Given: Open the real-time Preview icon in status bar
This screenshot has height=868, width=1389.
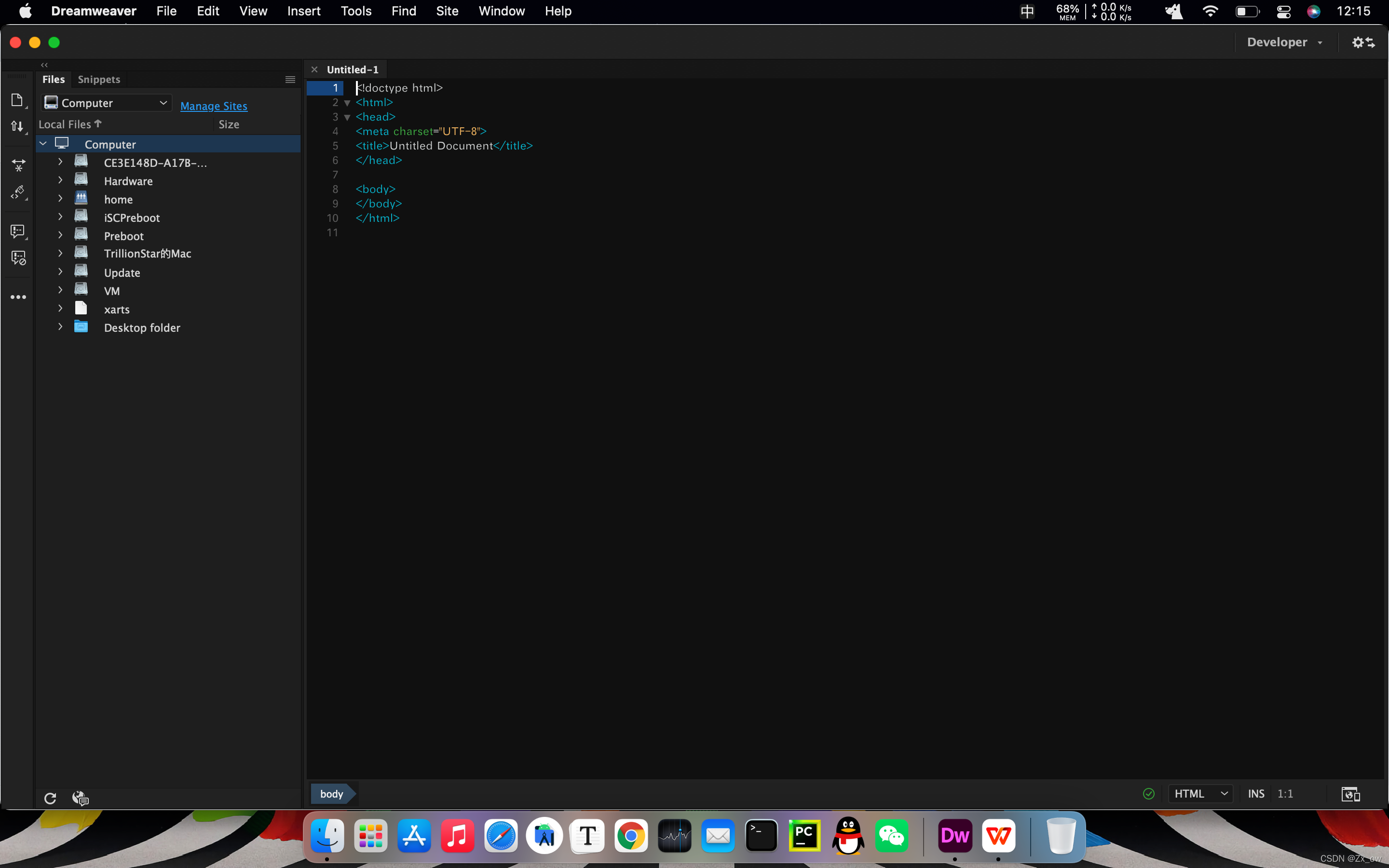Looking at the screenshot, I should coord(1350,794).
